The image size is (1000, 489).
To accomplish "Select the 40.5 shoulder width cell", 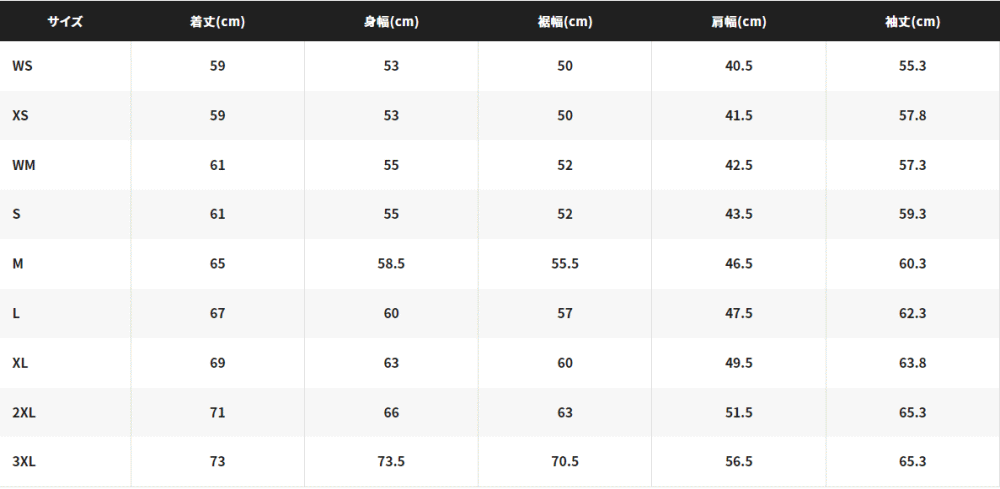I will (x=739, y=66).
